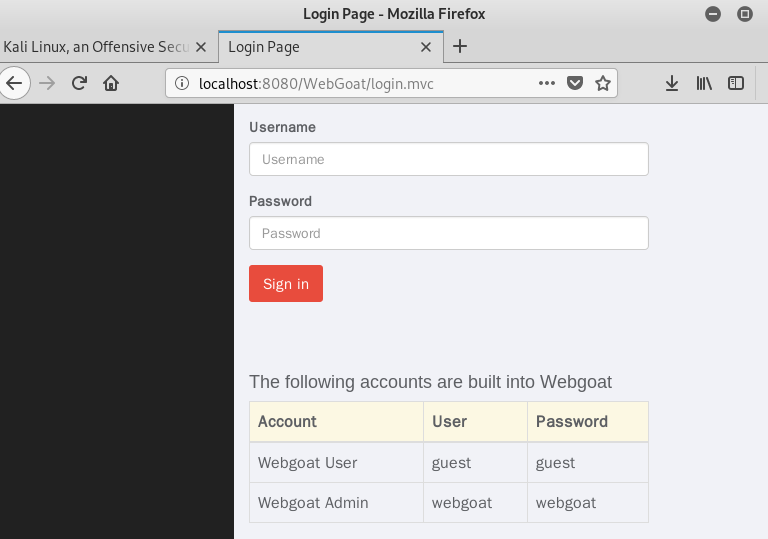Go back to the previous page
Viewport: 768px width, 539px height.
[14, 83]
